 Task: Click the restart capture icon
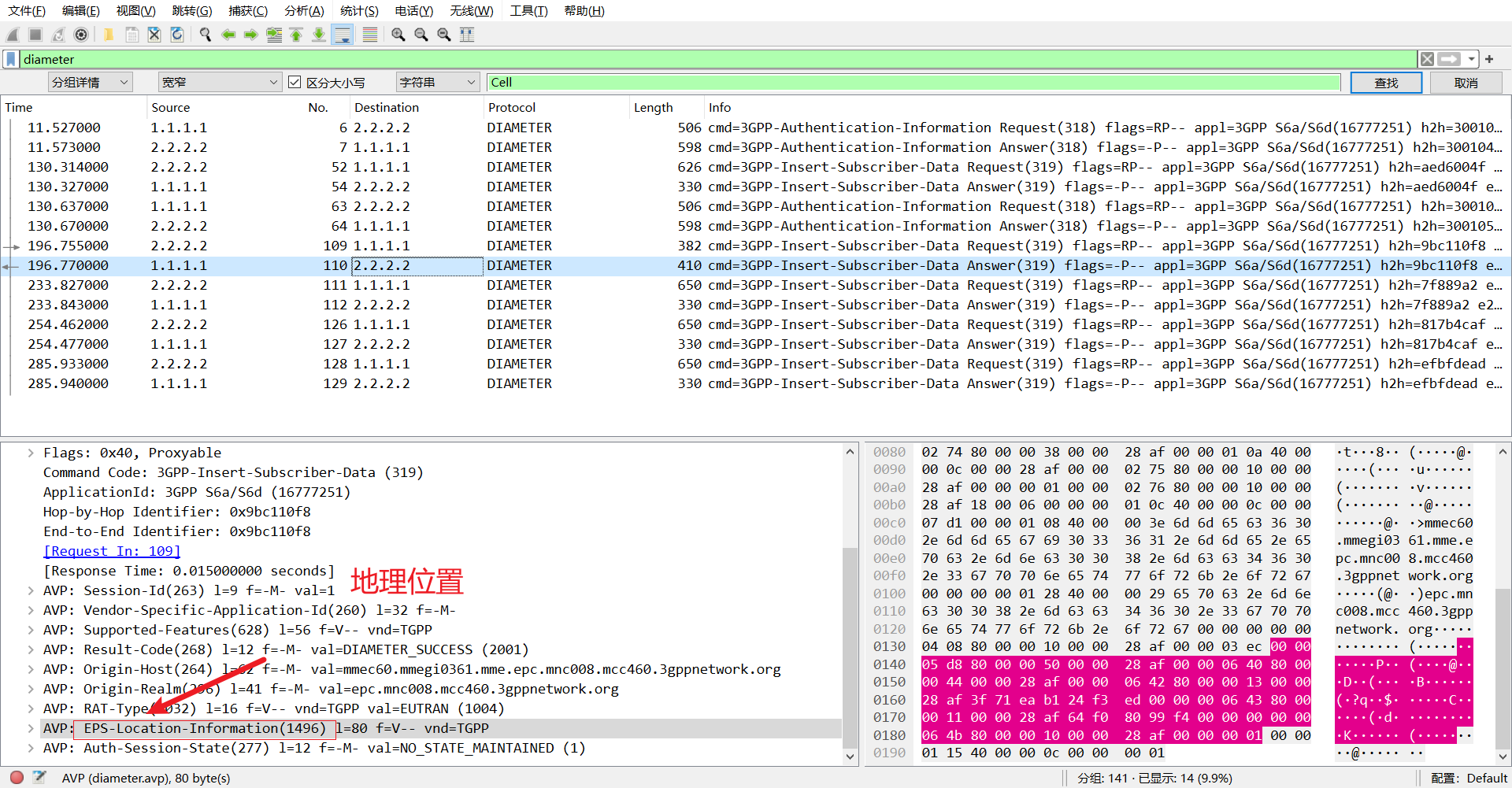coord(58,35)
